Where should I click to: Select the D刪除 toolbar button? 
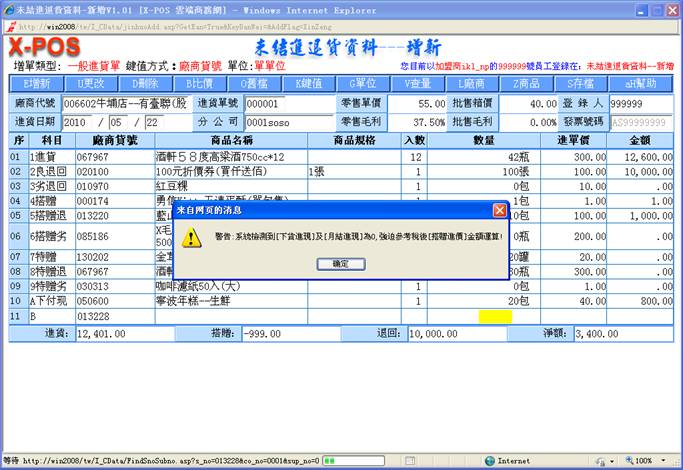click(x=145, y=83)
